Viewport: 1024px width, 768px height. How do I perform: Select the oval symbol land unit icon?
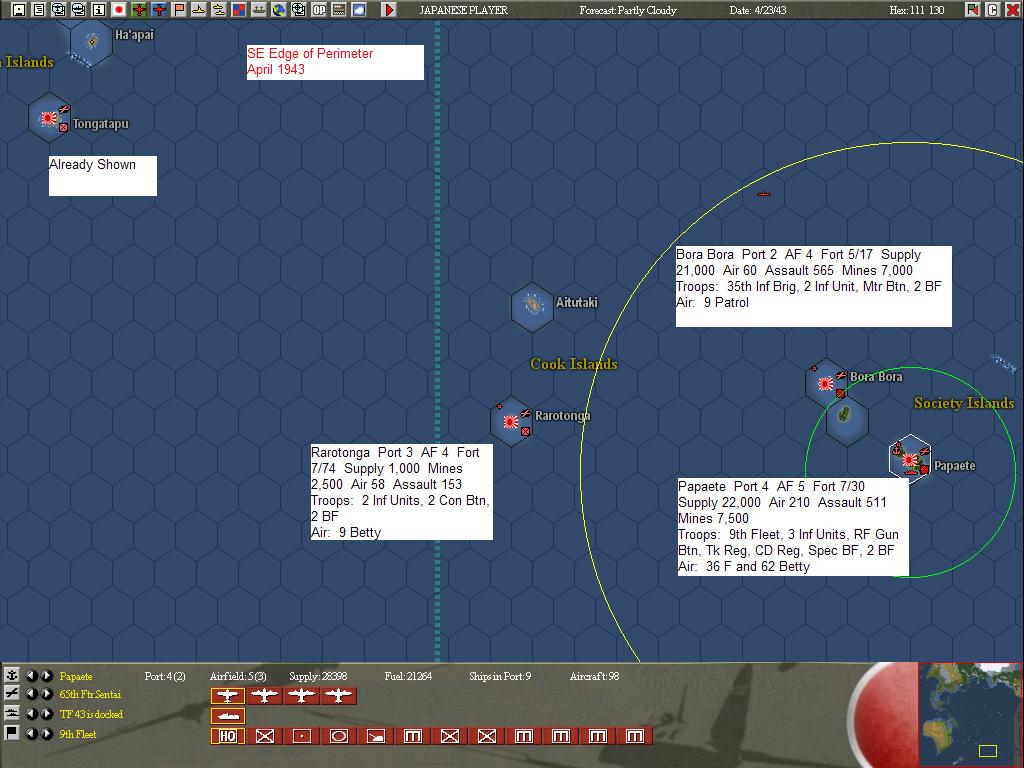(338, 736)
